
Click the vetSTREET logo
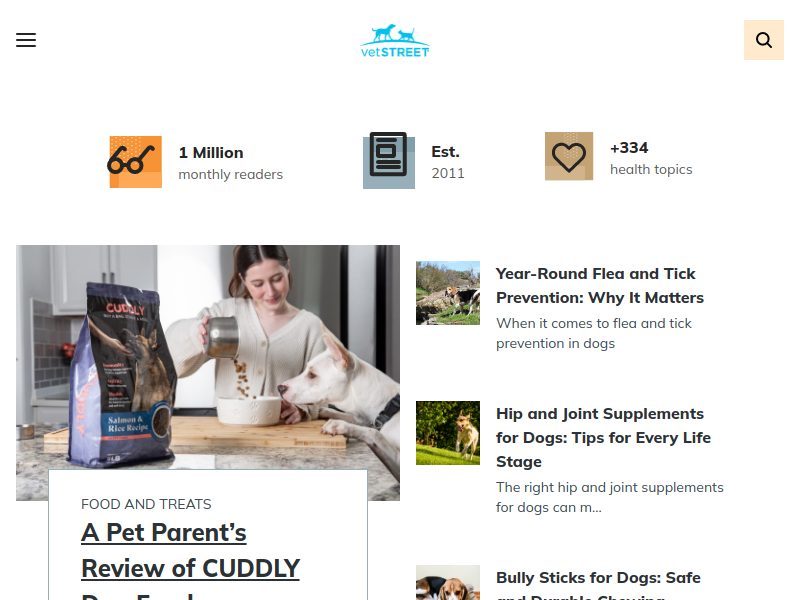tap(395, 40)
